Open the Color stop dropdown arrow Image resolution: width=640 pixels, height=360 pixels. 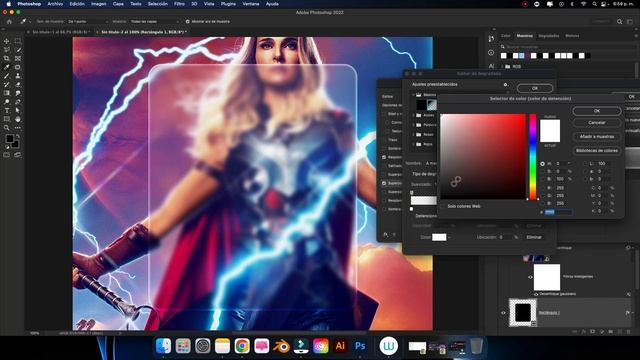click(x=449, y=237)
